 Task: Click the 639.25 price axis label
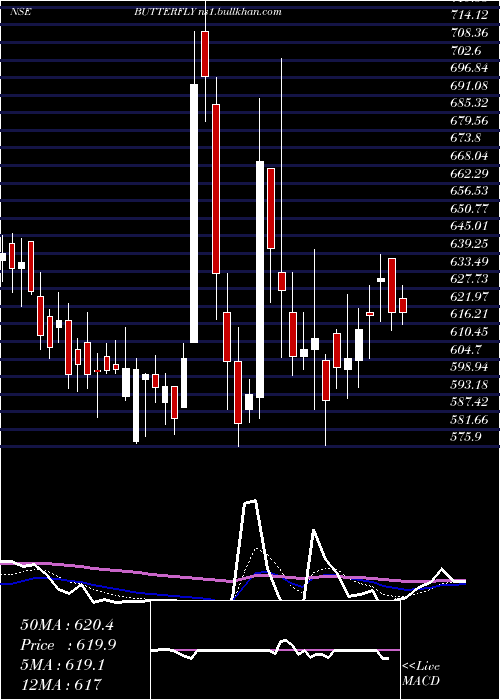pyautogui.click(x=468, y=244)
